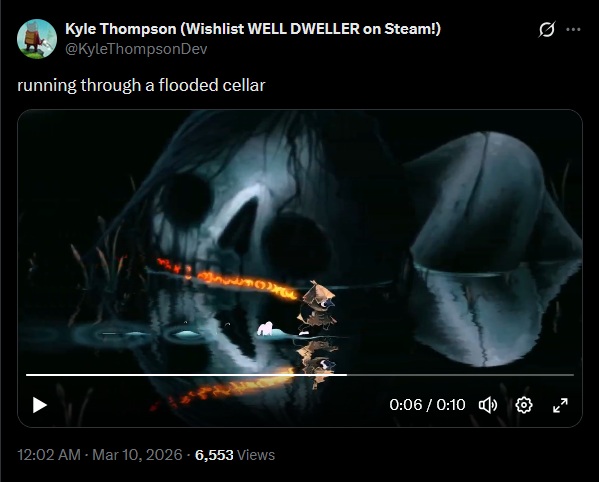Open Kyle Thompson display name link
Image resolution: width=599 pixels, height=482 pixels.
point(253,29)
